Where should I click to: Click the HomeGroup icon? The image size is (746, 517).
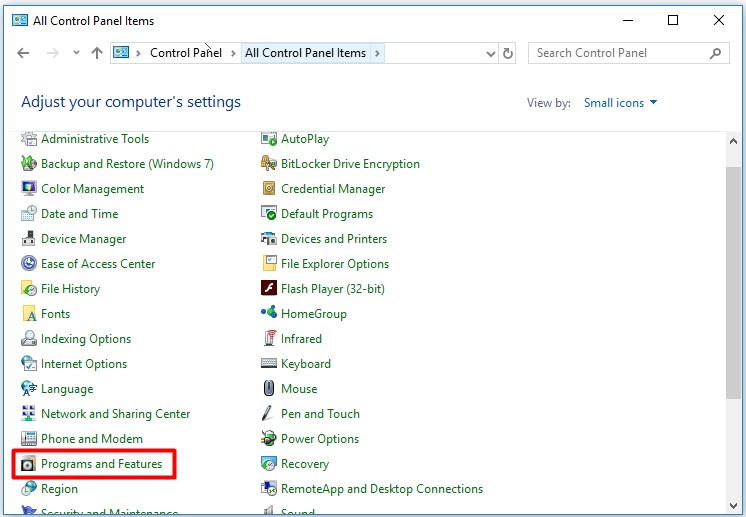pos(269,313)
